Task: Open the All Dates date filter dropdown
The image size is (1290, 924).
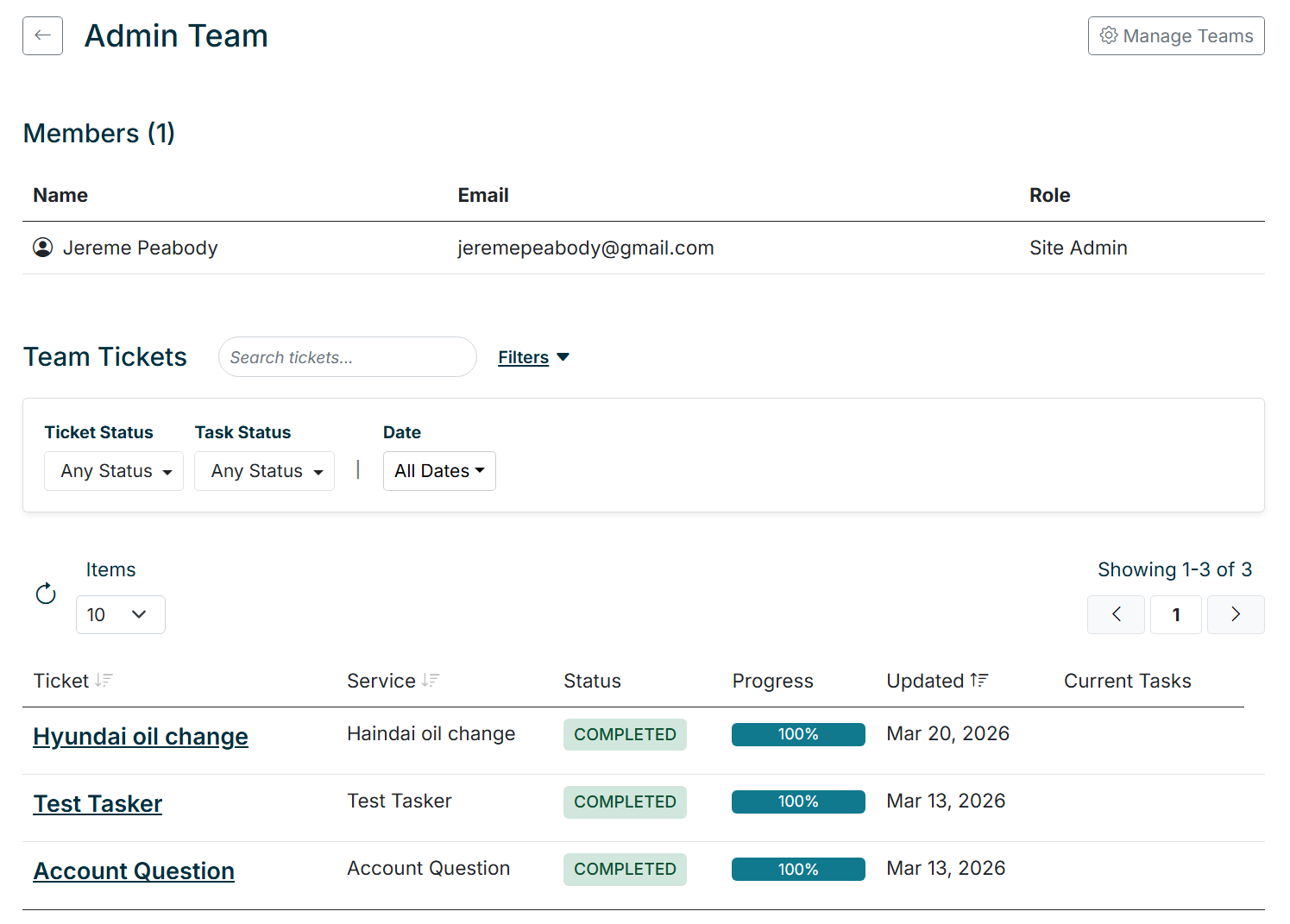Action: (439, 471)
